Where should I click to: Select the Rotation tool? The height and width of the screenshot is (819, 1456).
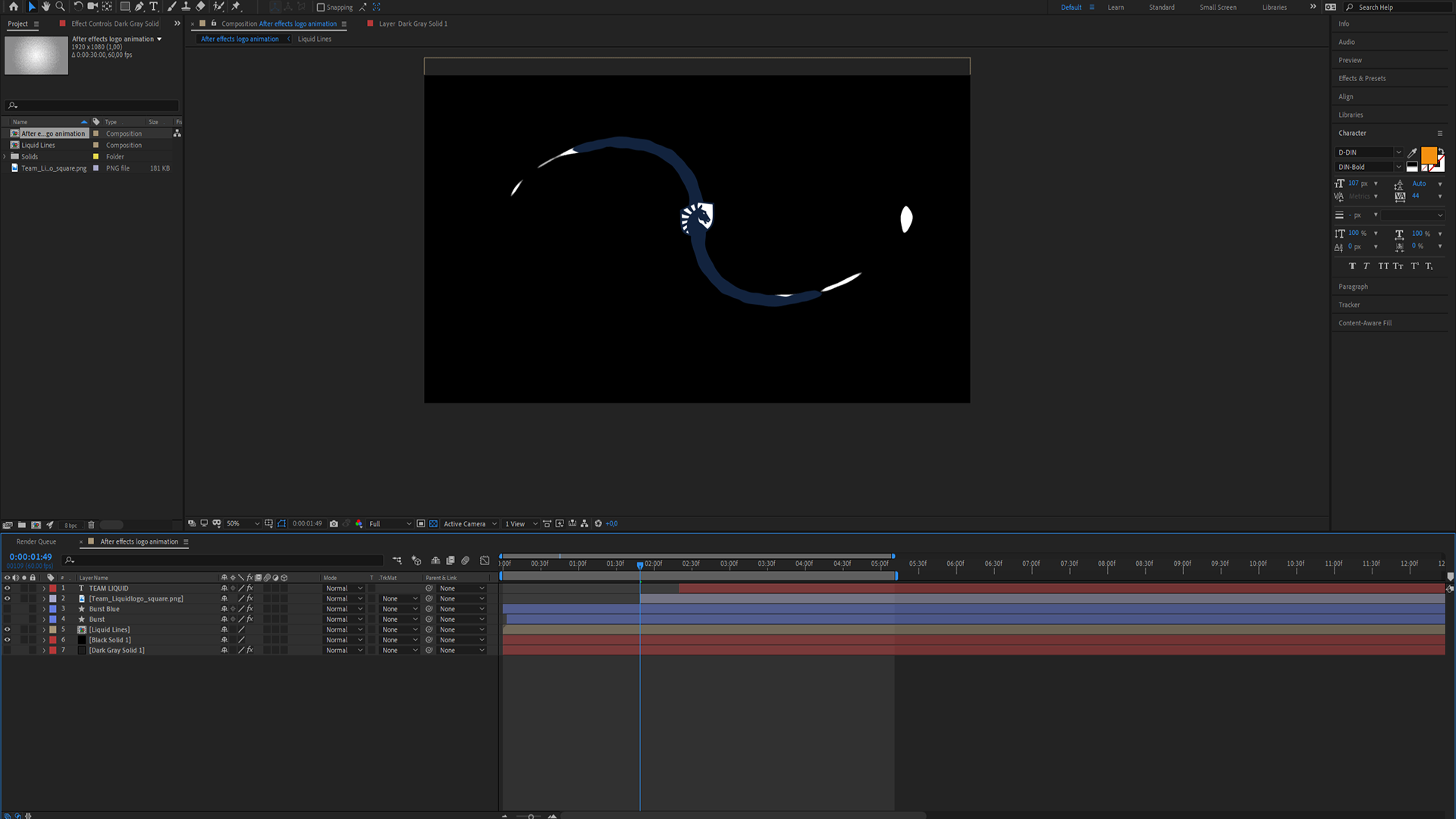pos(78,6)
